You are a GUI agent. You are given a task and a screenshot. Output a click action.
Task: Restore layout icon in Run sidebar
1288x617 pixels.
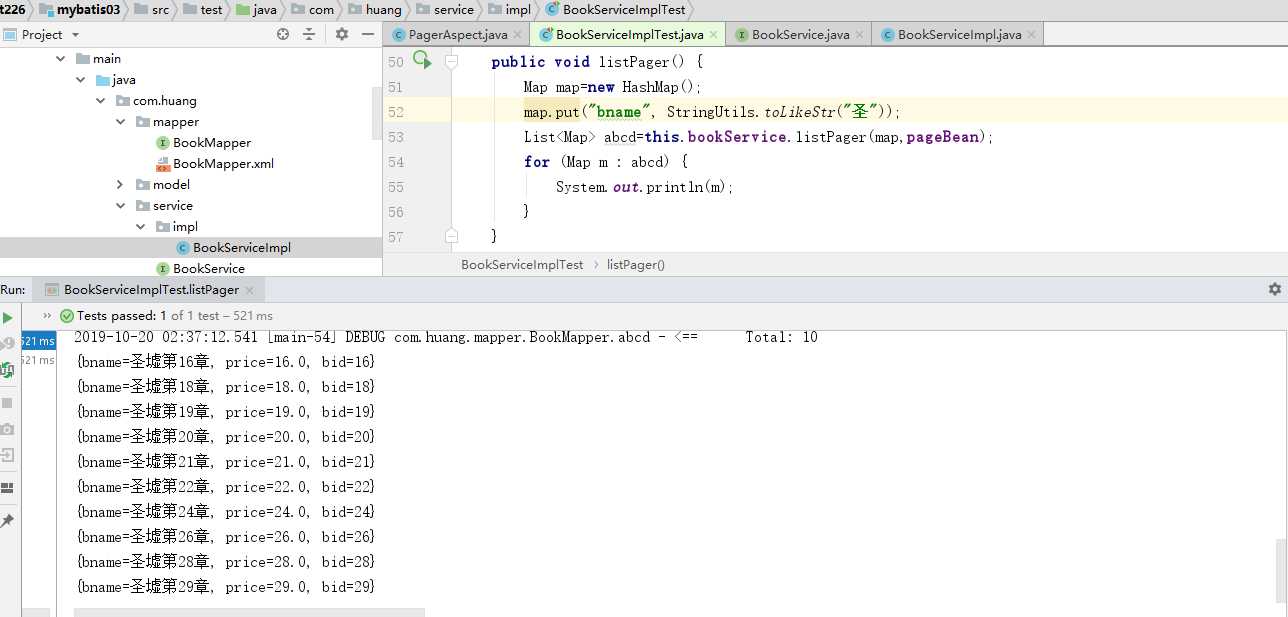click(x=7, y=488)
